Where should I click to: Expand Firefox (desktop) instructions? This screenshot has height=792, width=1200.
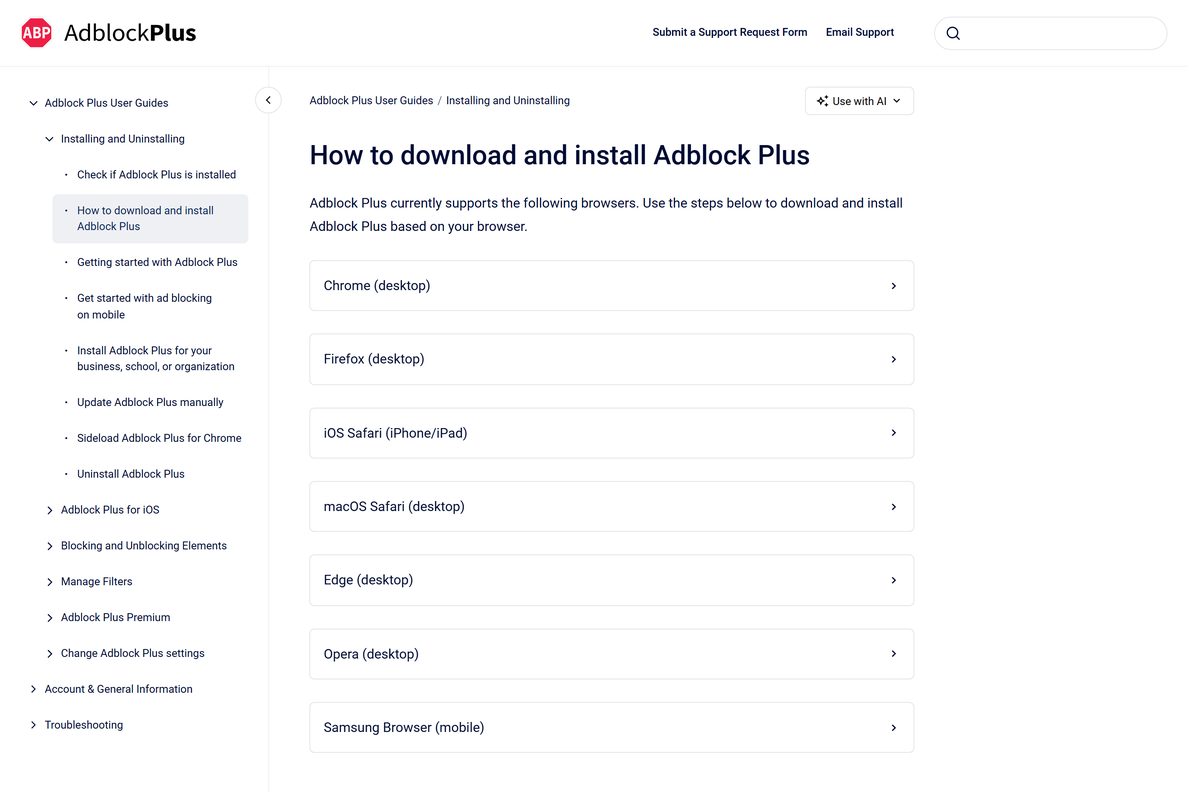point(611,359)
